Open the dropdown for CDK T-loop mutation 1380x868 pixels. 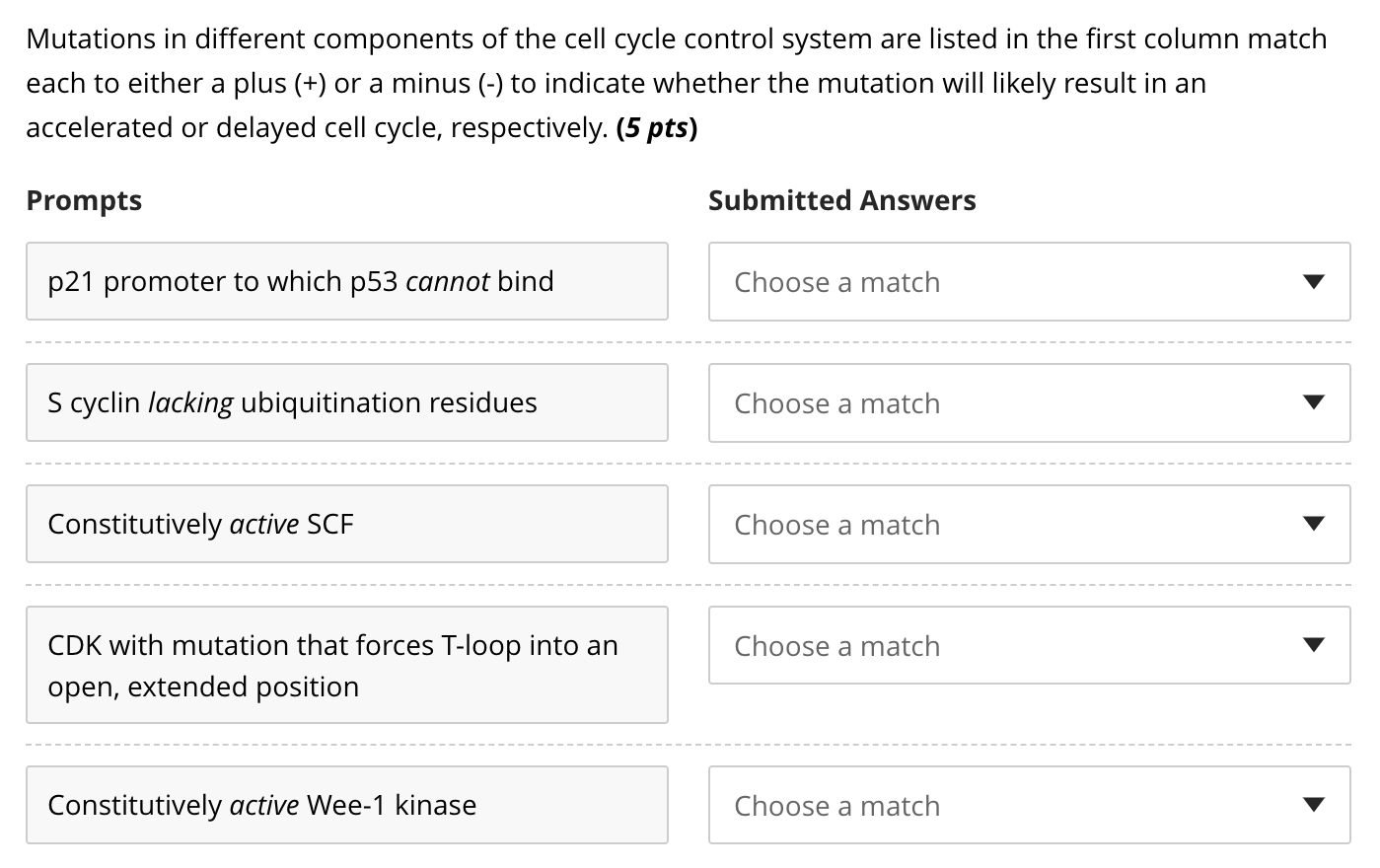click(1028, 646)
